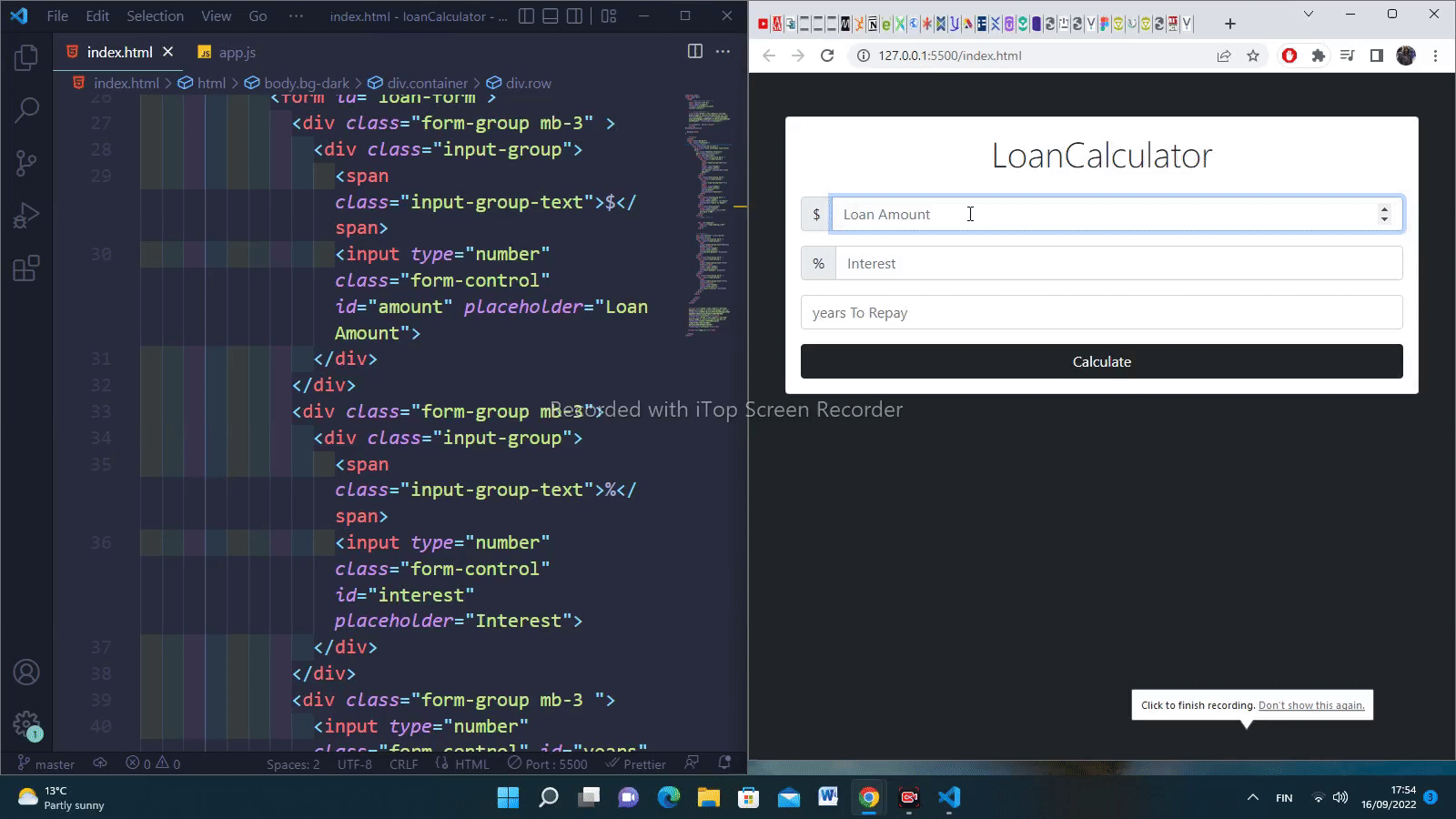Open errors and warnings in status bar

click(153, 764)
